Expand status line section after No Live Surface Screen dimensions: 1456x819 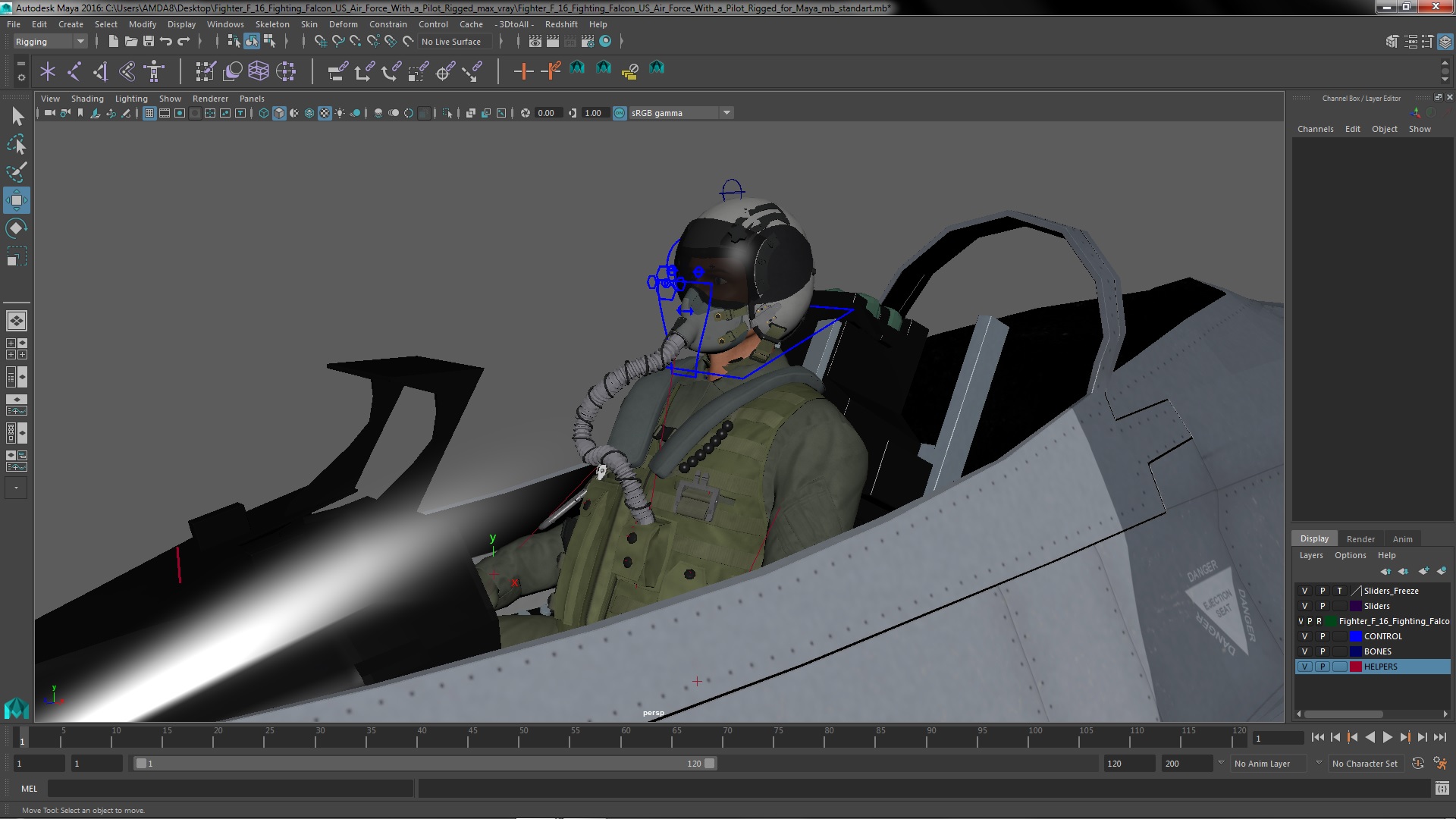(x=501, y=42)
